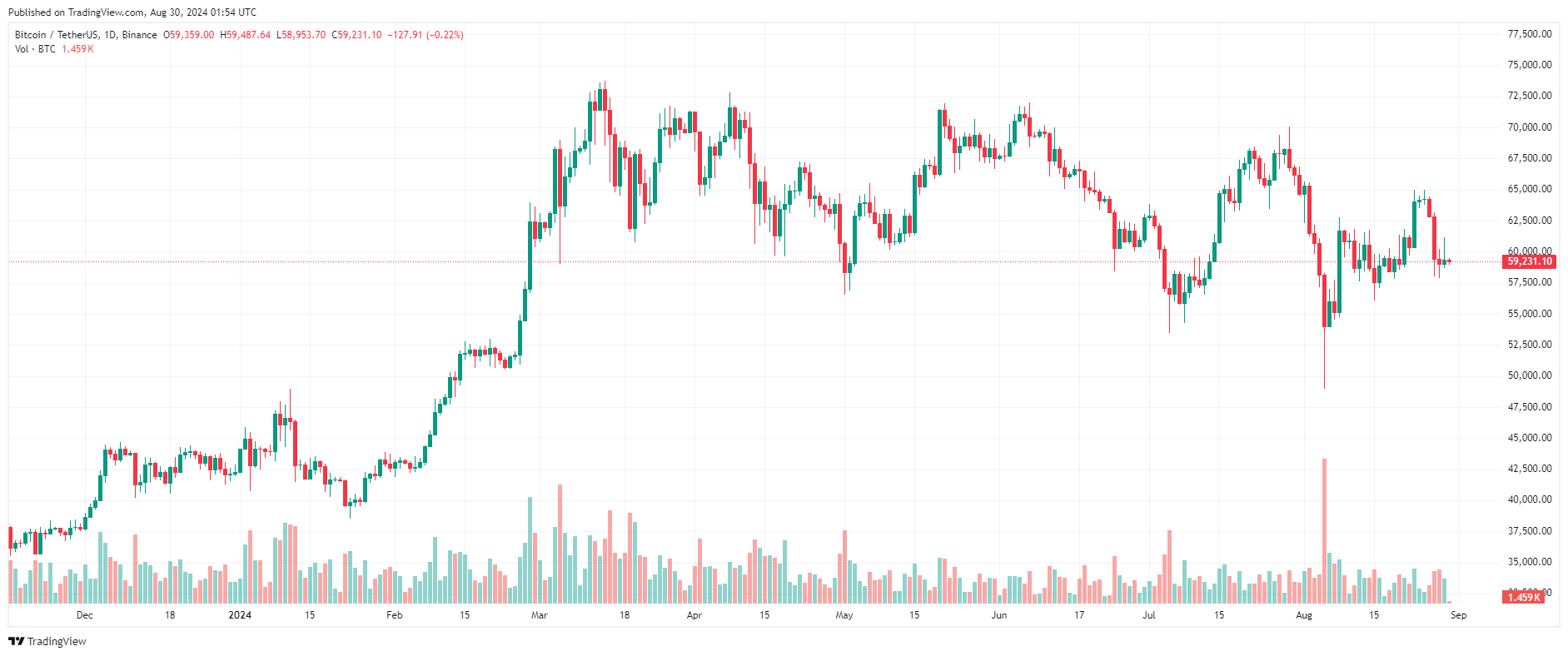The image size is (1568, 656).
Task: Click the red 1.459K volume tag on price axis
Action: [1524, 597]
